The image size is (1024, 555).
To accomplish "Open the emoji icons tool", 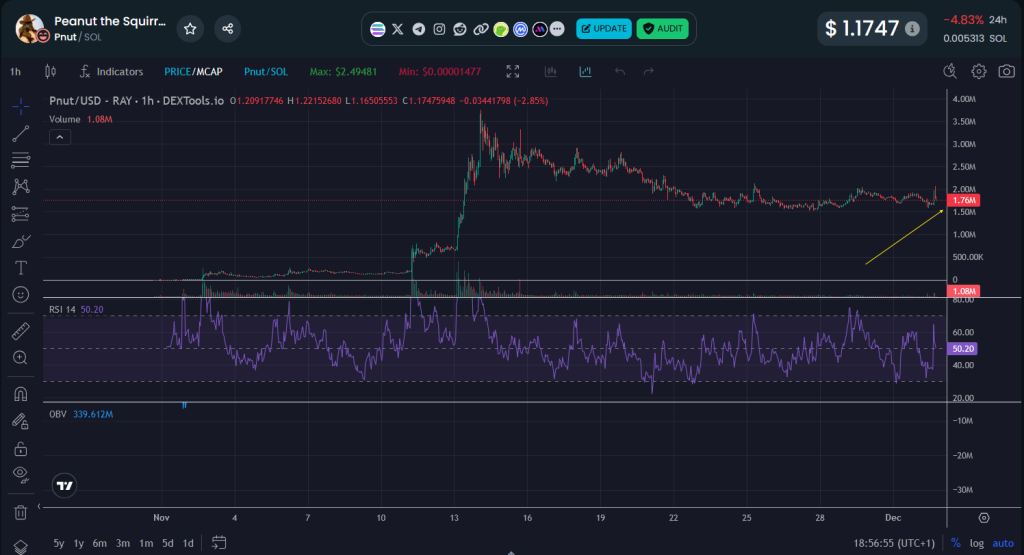I will click(21, 295).
